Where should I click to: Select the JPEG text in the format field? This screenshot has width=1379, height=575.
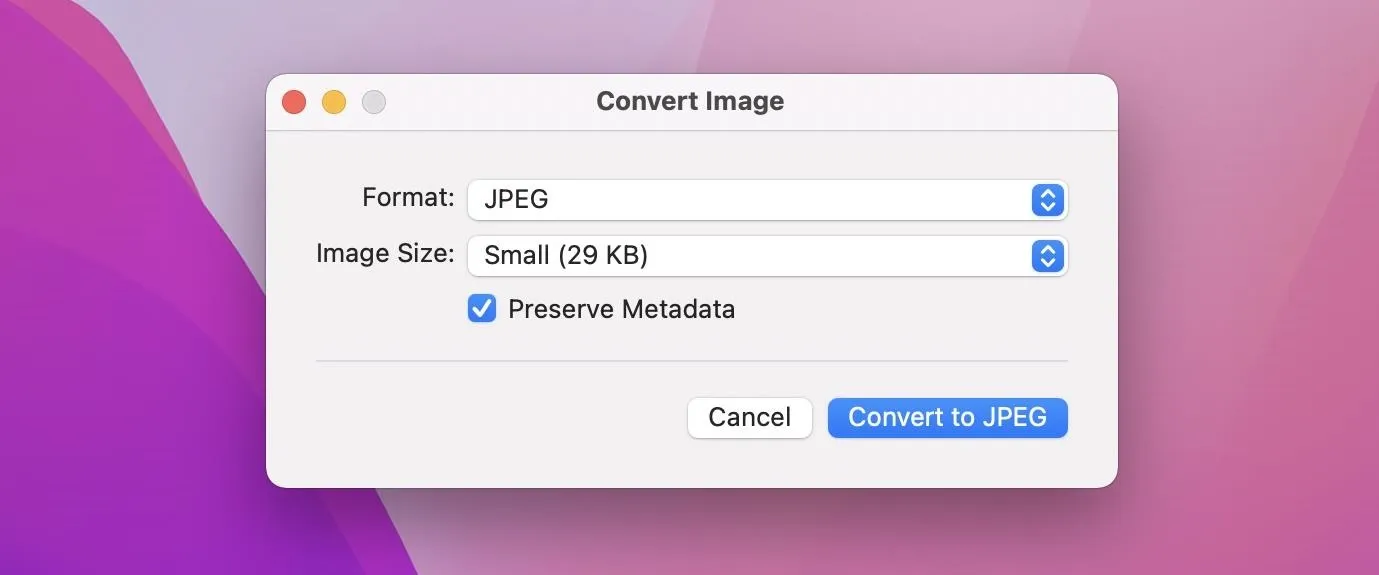[516, 199]
